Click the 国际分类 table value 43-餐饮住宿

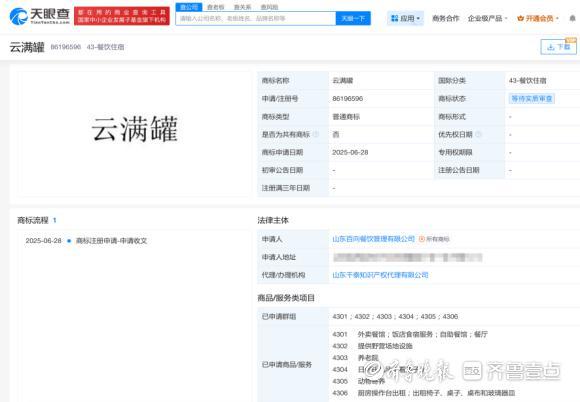(x=527, y=80)
